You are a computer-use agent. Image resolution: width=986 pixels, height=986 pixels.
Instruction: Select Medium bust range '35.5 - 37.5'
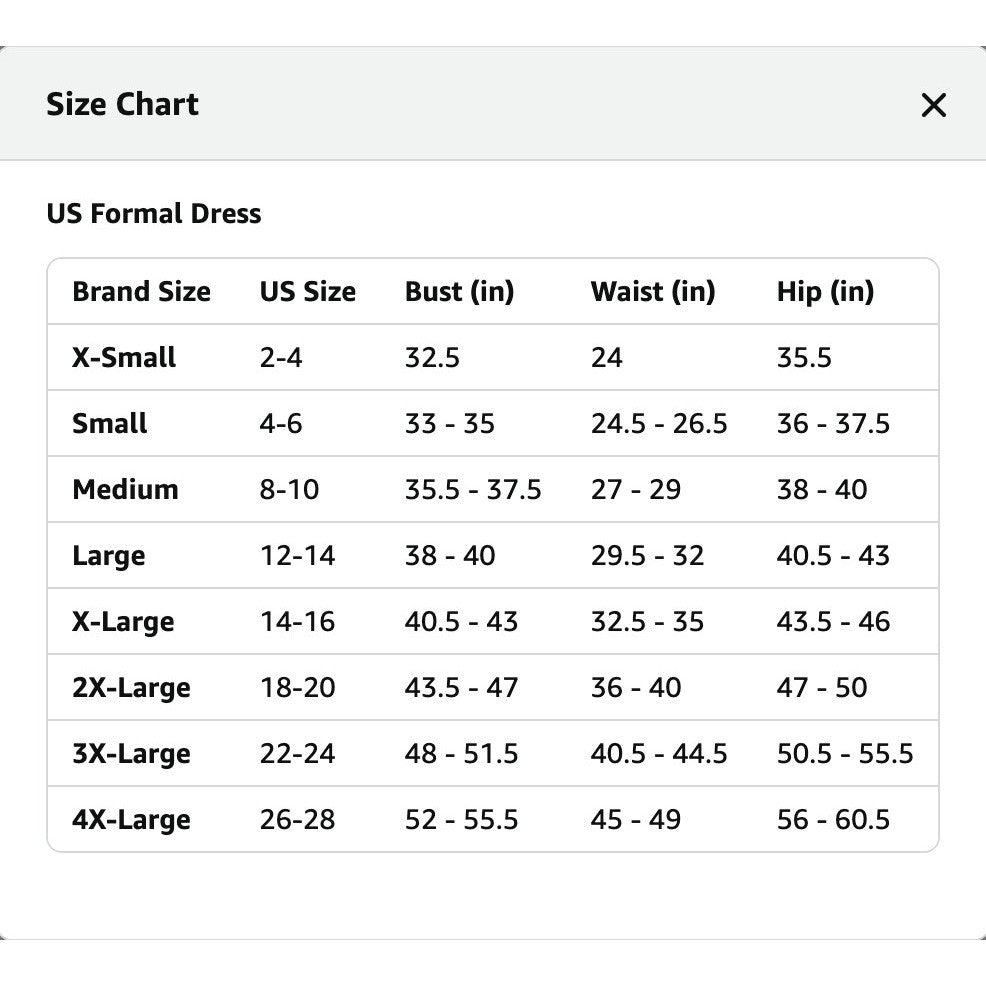point(473,490)
